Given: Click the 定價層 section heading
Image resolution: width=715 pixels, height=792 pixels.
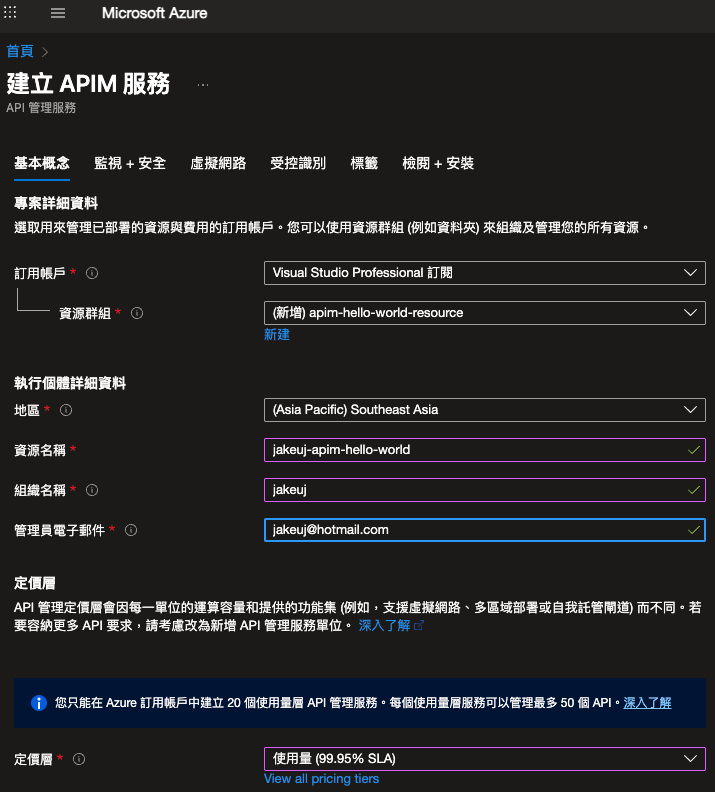Looking at the screenshot, I should click(x=35, y=583).
